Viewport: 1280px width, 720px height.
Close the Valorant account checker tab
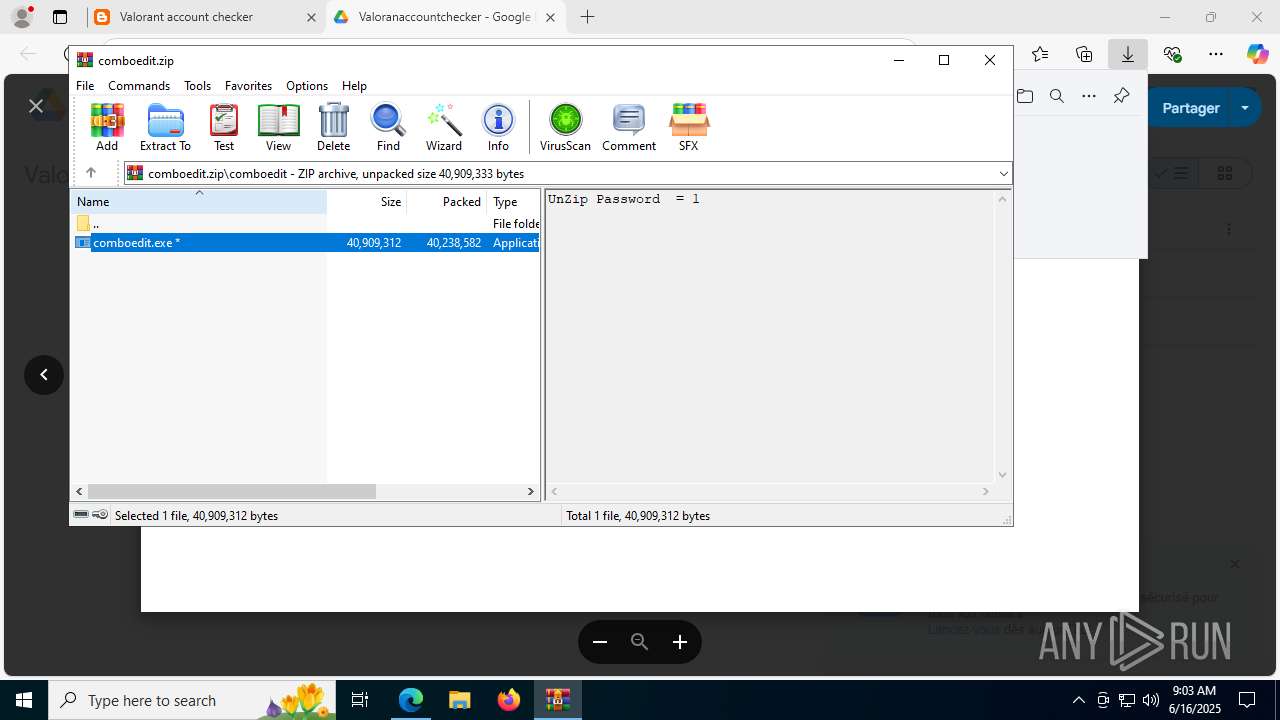pyautogui.click(x=310, y=17)
